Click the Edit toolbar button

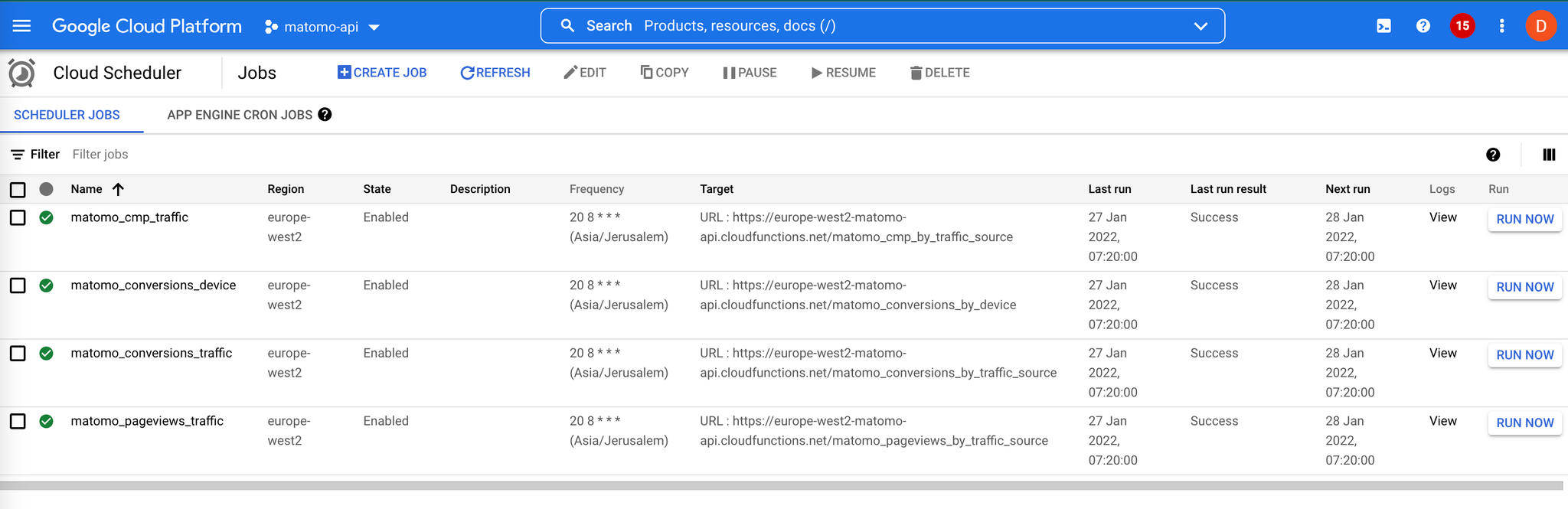[x=585, y=73]
